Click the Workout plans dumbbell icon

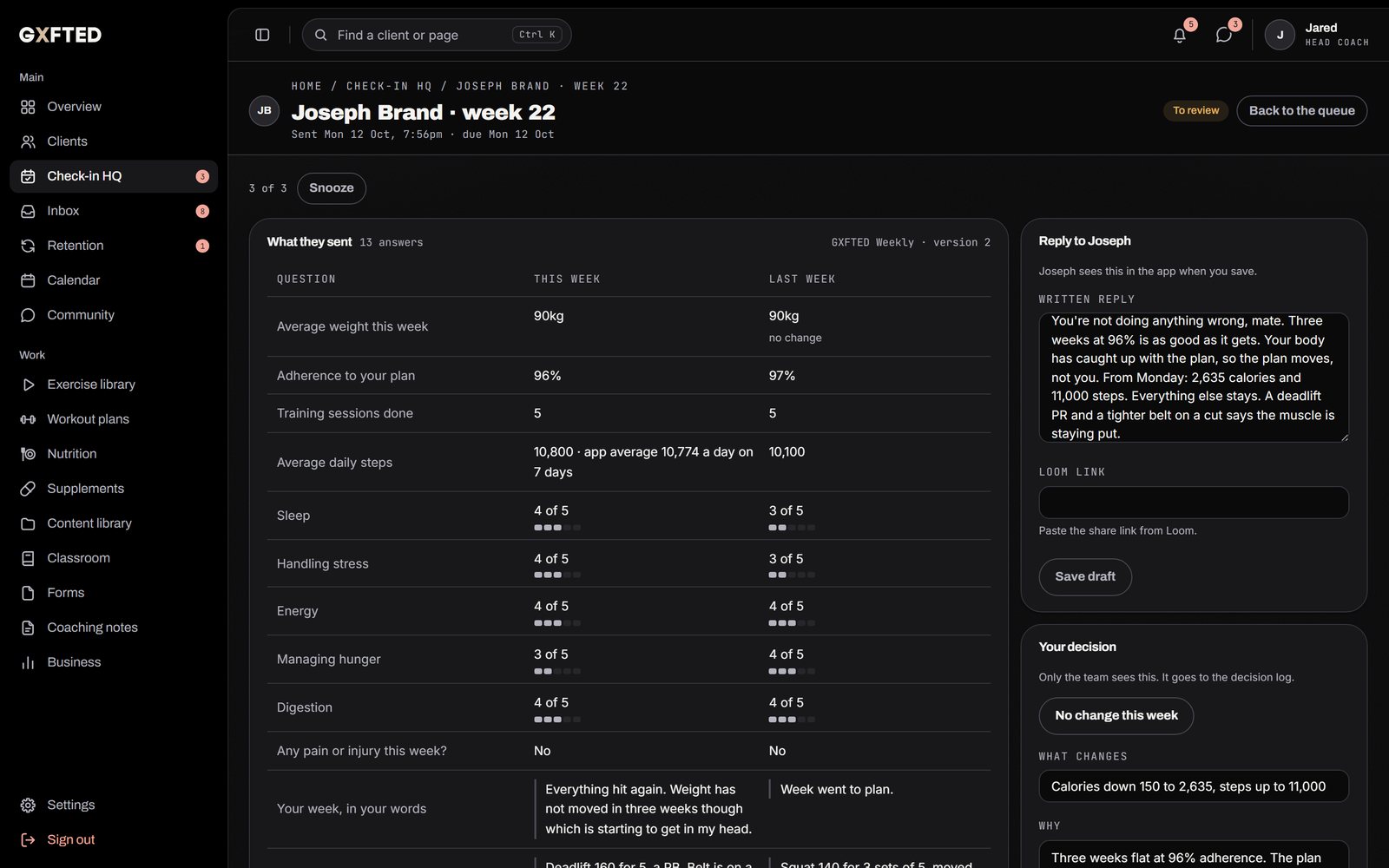tap(28, 419)
